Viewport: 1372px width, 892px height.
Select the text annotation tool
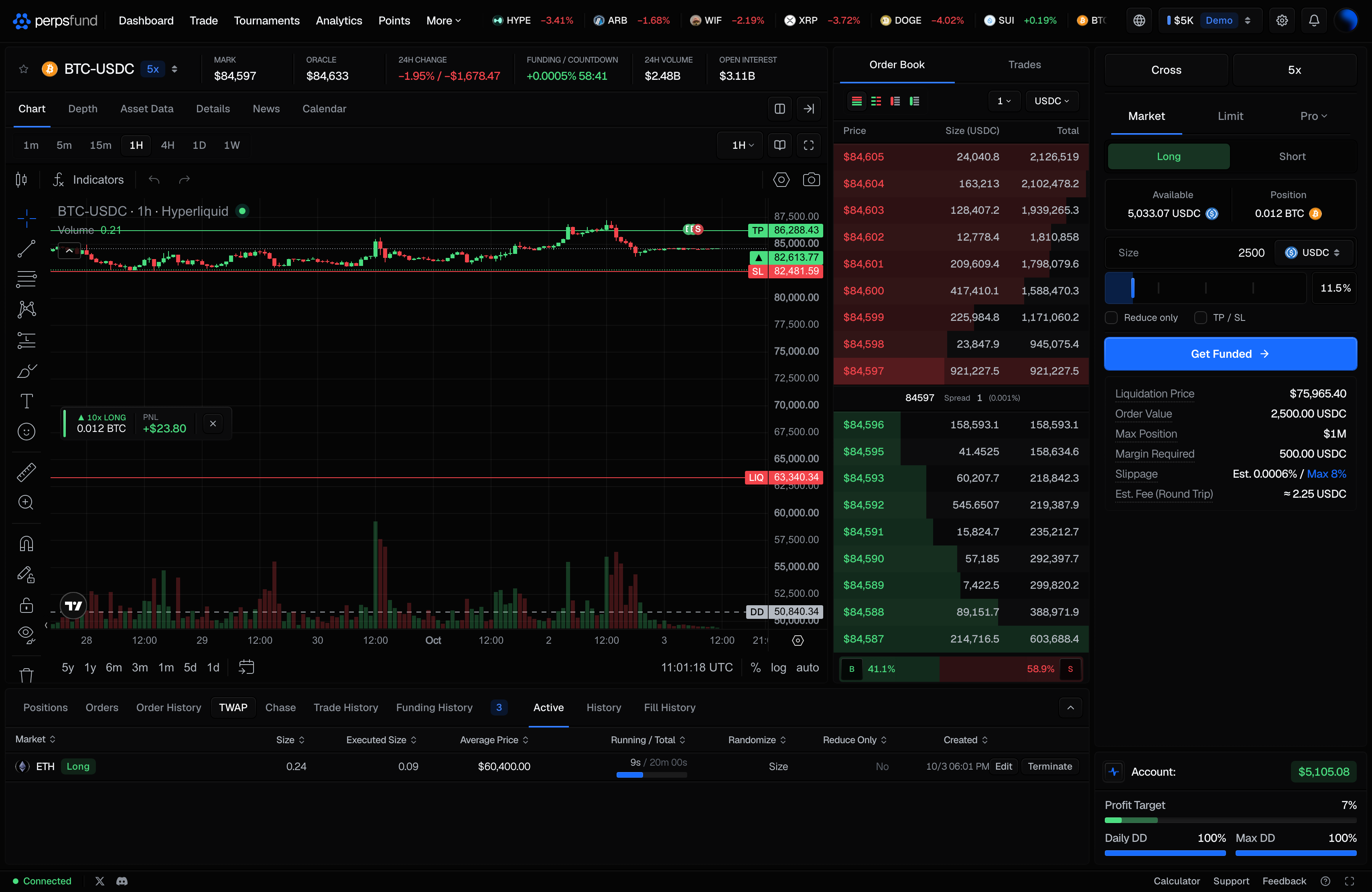(26, 401)
